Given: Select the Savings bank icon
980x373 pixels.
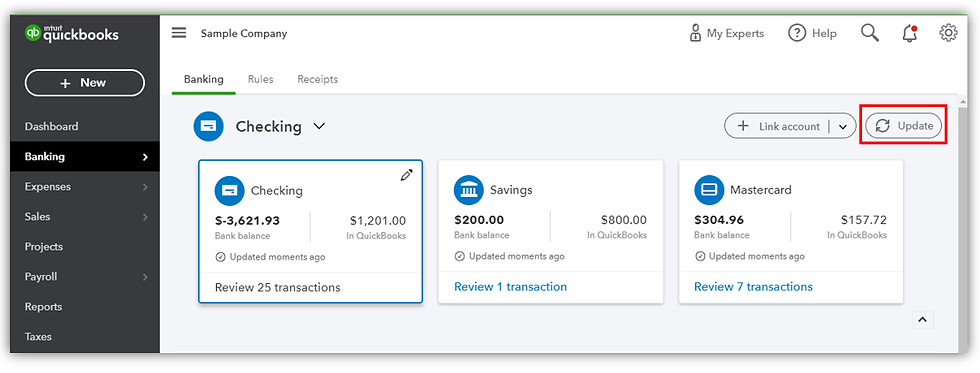Looking at the screenshot, I should 469,190.
